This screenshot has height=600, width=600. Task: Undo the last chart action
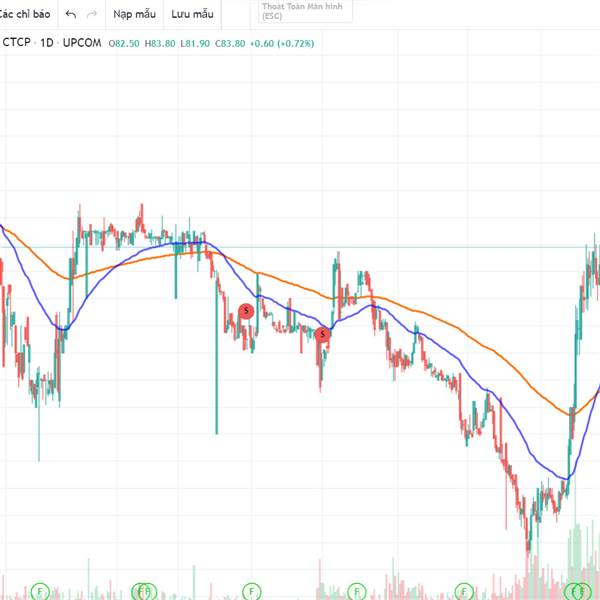tap(71, 15)
